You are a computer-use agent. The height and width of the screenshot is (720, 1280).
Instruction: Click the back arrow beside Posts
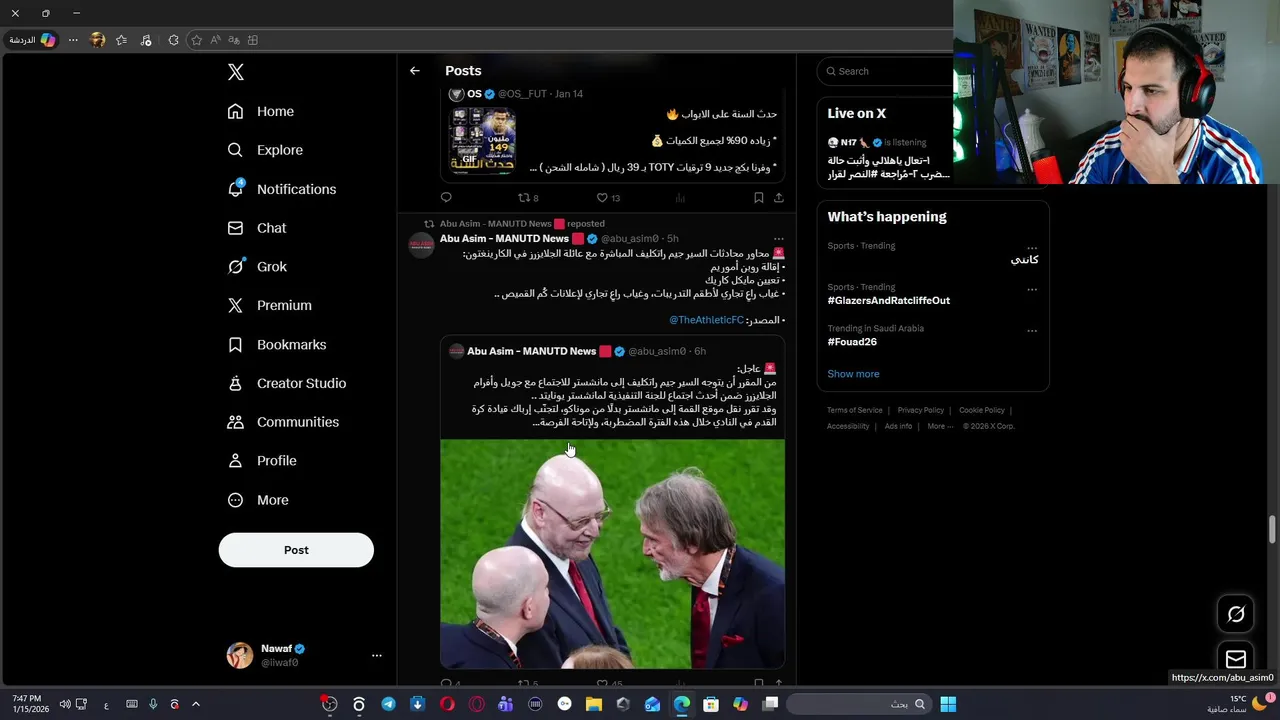[x=414, y=71]
